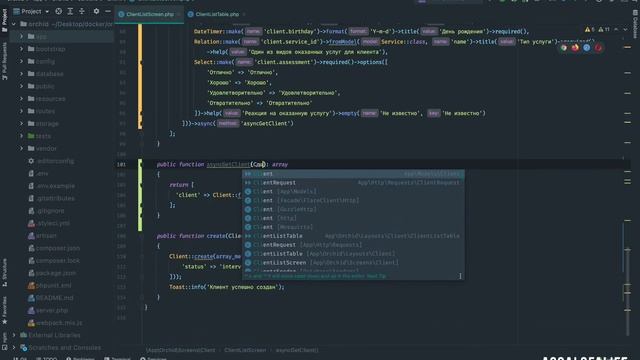Click the Next Tip link in the completion popup
Screen dimensions: 640x360
376,276
